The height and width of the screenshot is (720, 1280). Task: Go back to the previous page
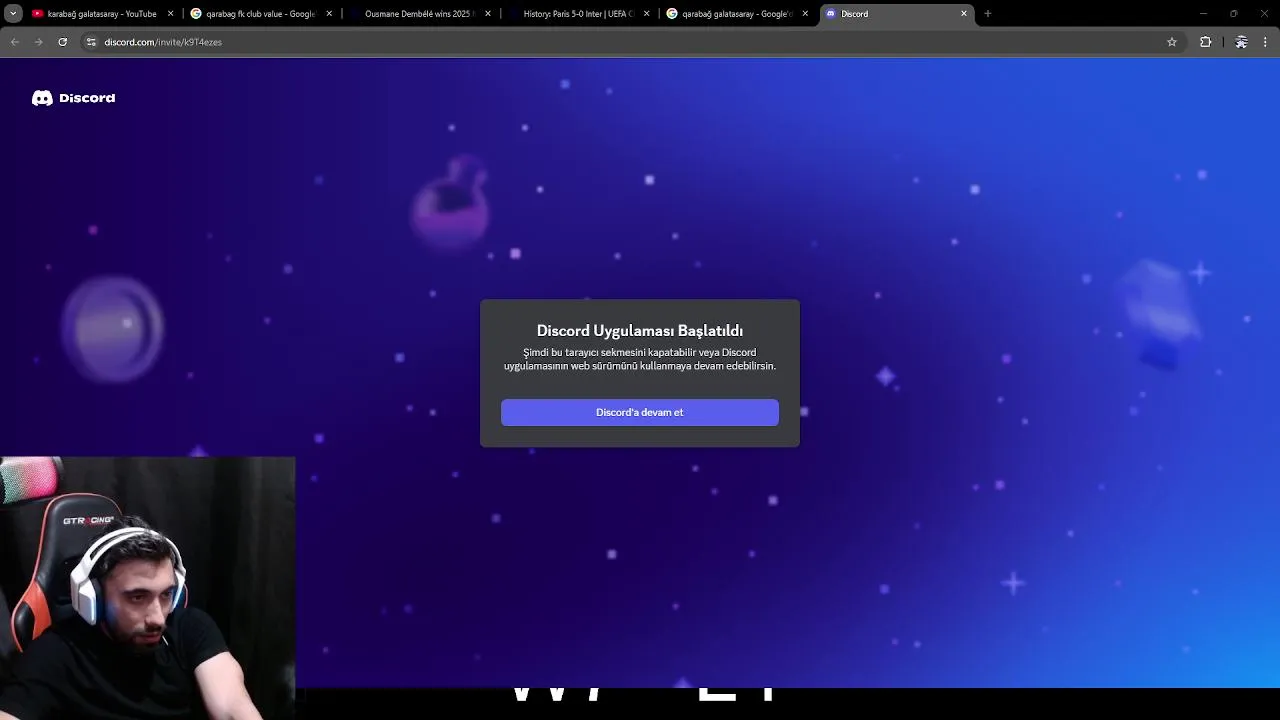[14, 42]
